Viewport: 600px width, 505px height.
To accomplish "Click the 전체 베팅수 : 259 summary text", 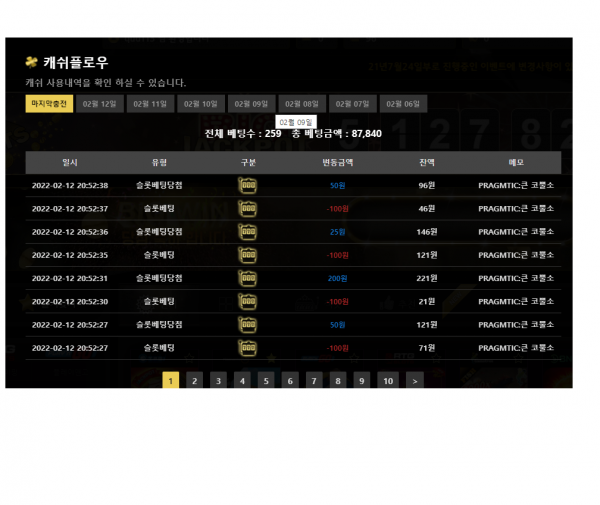I will 243,134.
